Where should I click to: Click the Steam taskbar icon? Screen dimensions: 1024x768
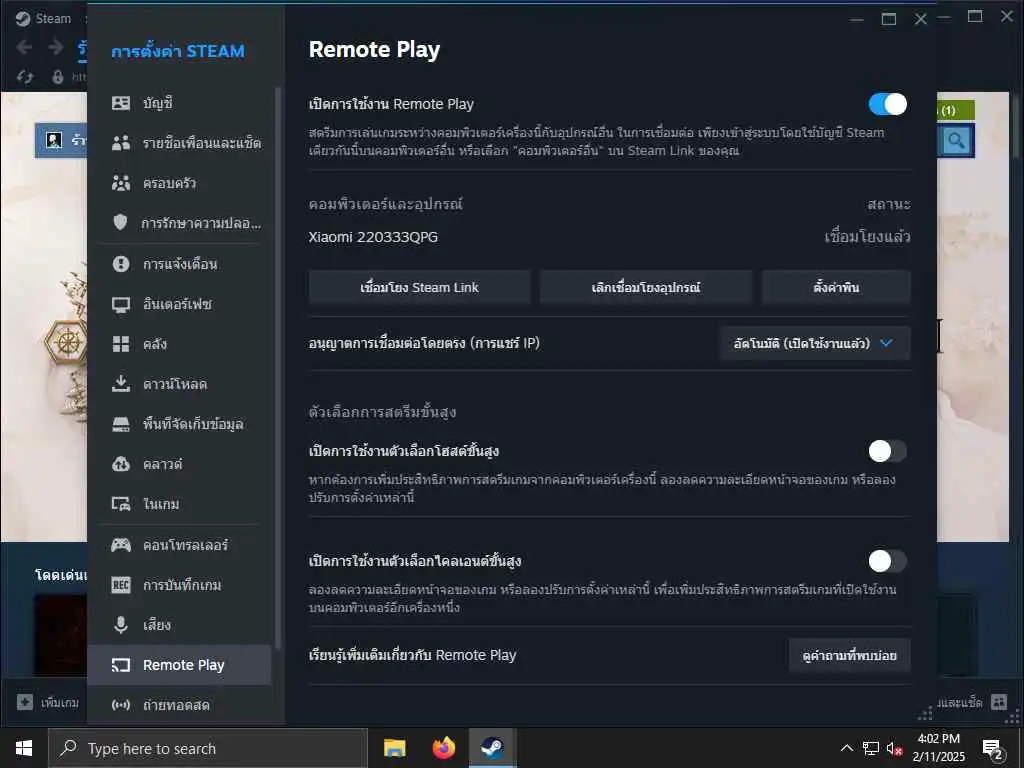tap(492, 748)
